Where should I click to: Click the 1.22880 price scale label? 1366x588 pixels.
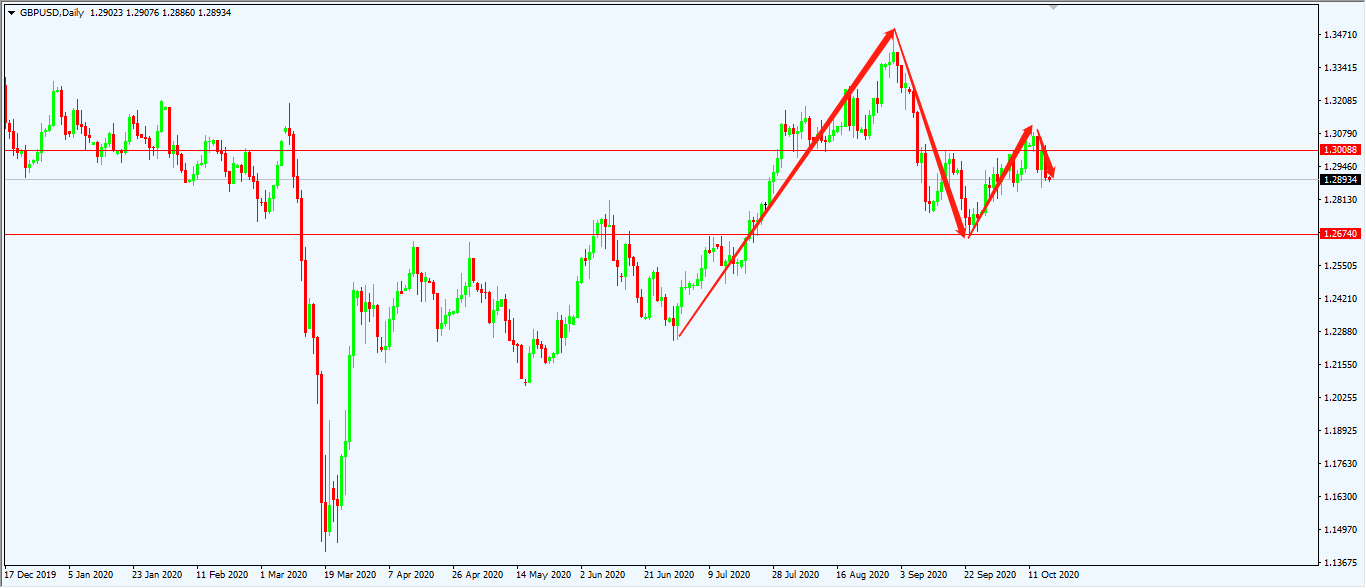click(1339, 332)
